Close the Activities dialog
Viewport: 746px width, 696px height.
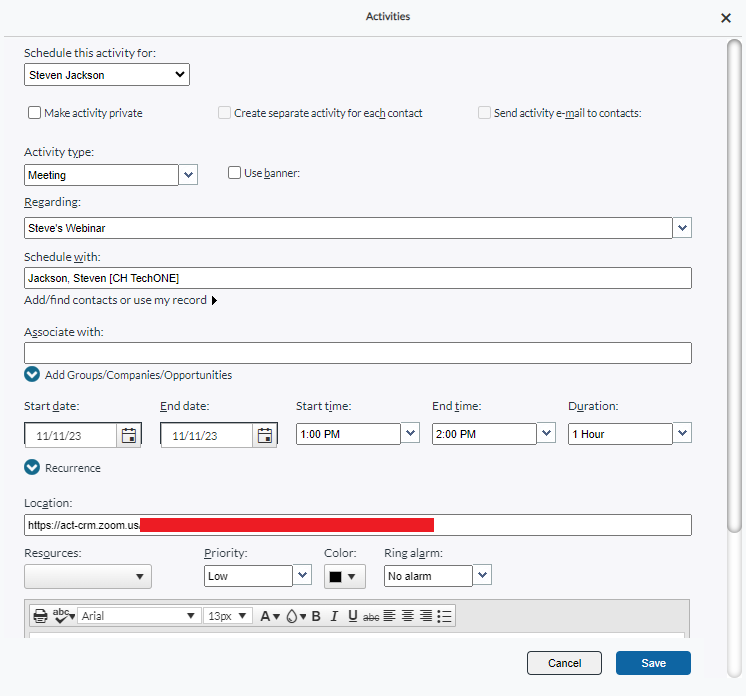click(726, 18)
